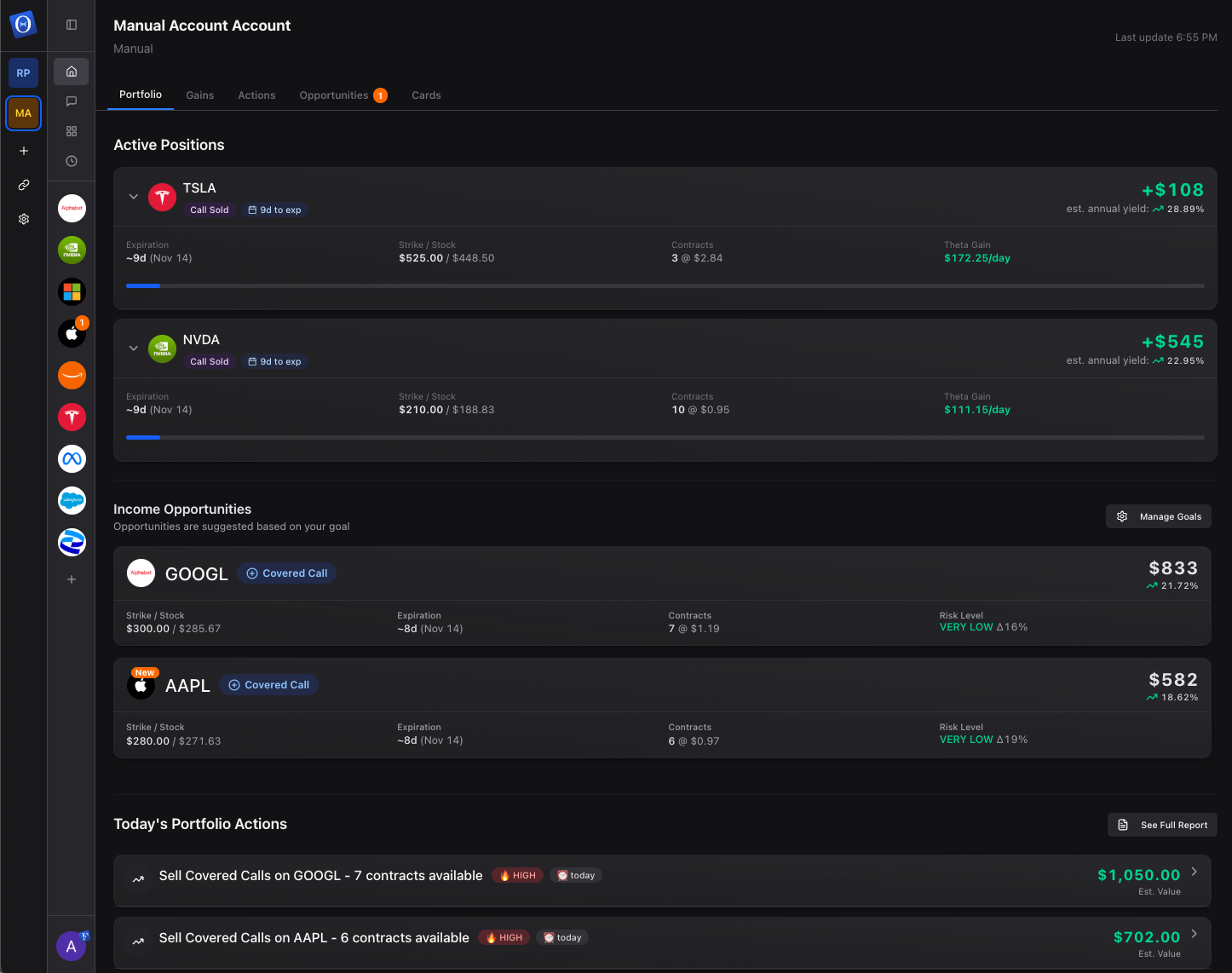1232x973 pixels.
Task: Select the Meta ticker icon in sidebar
Action: (72, 459)
